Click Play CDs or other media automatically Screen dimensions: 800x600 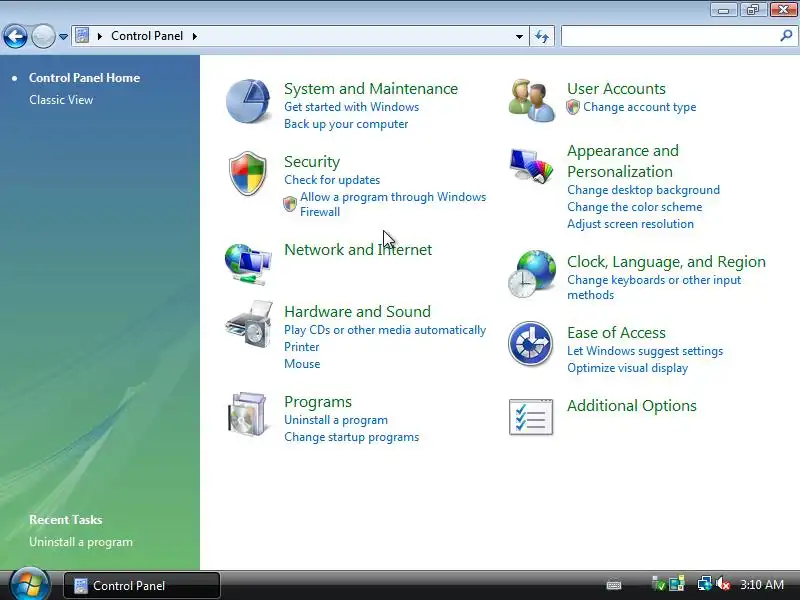pyautogui.click(x=385, y=330)
